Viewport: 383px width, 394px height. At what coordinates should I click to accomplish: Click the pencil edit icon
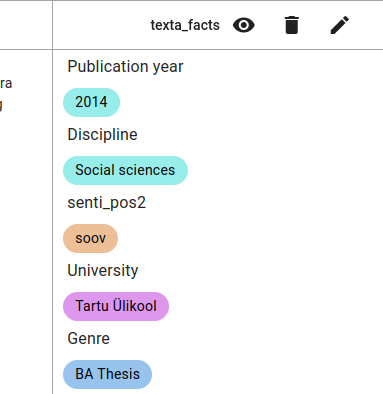[340, 25]
